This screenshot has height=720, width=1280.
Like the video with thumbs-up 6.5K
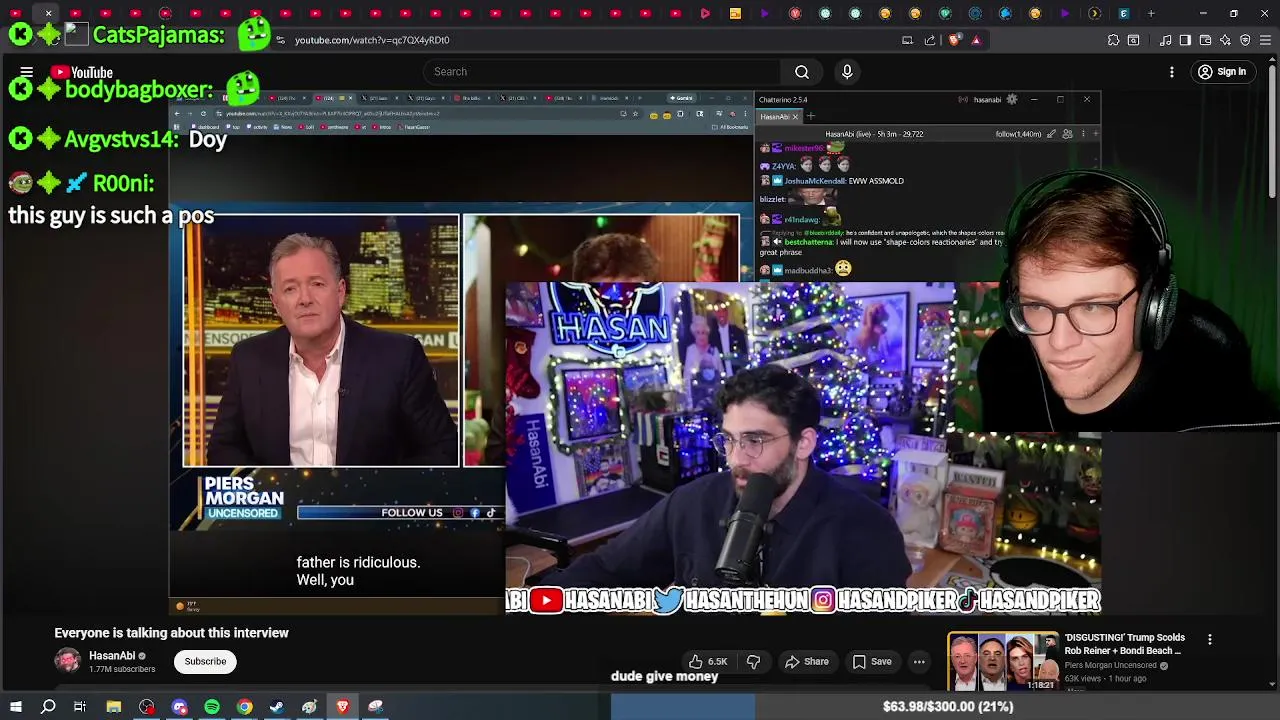707,661
